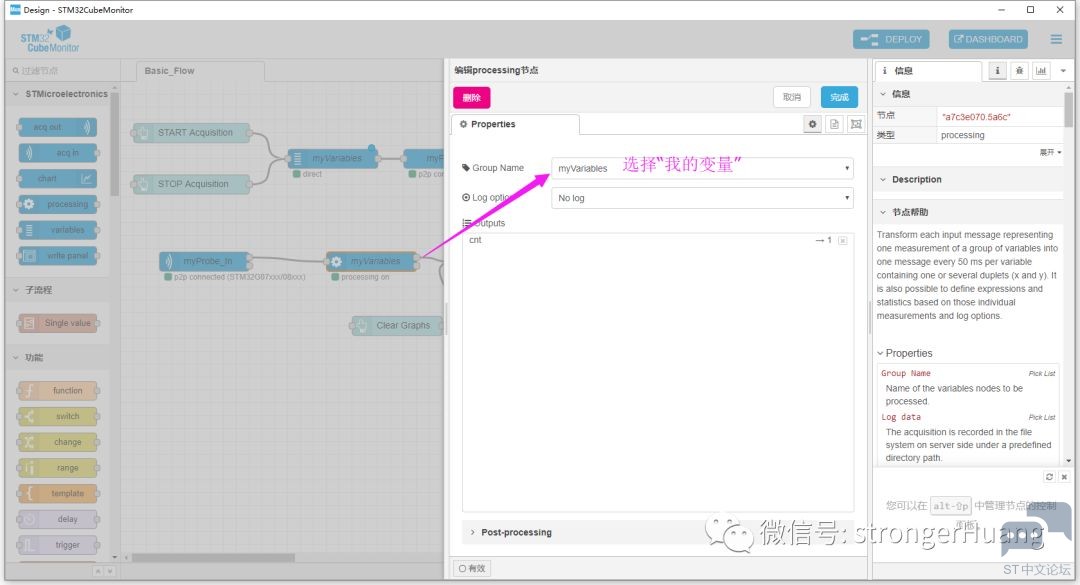Collapse the Description section in sidebar

(x=970, y=179)
